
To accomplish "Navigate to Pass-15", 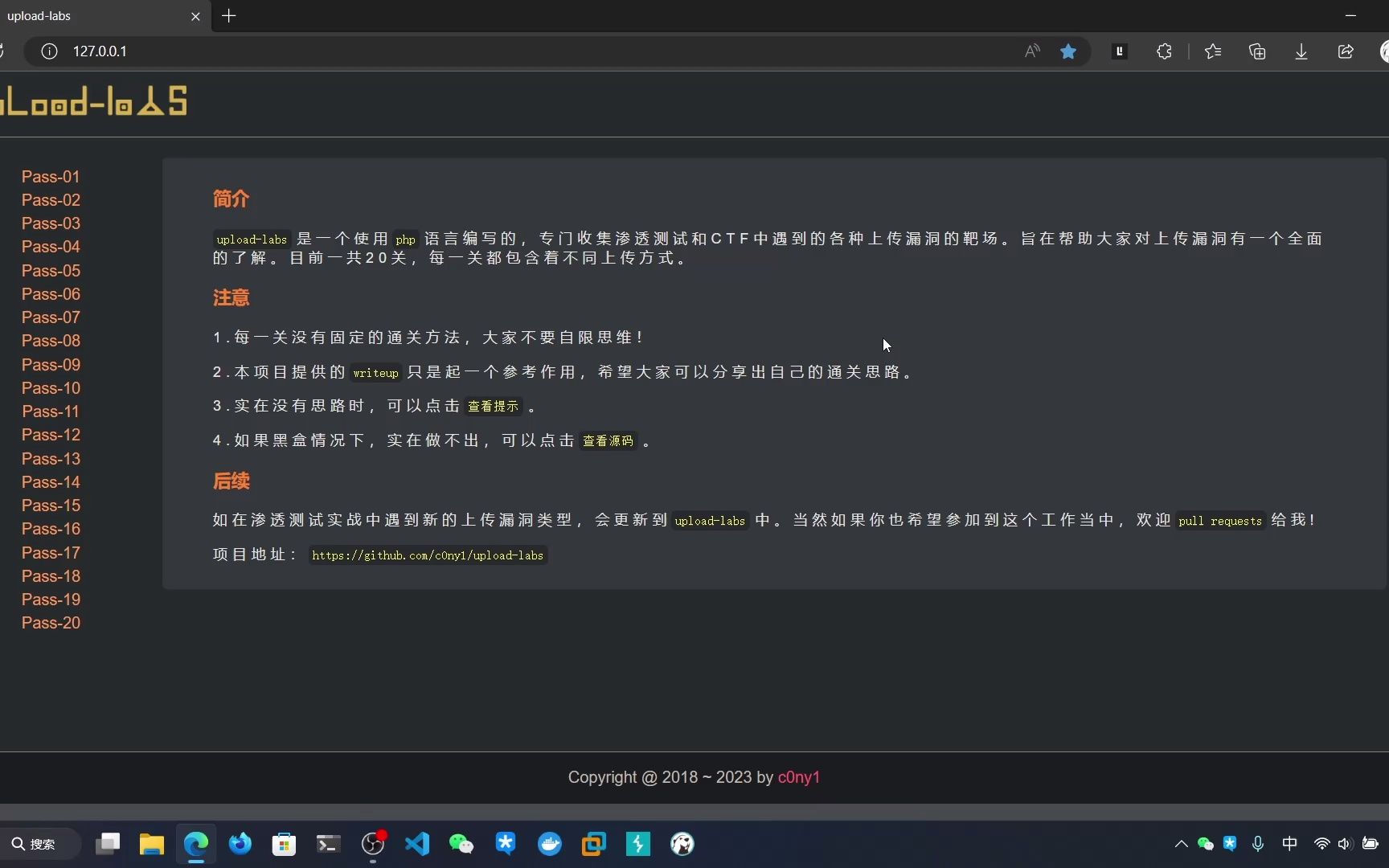I will (x=51, y=506).
